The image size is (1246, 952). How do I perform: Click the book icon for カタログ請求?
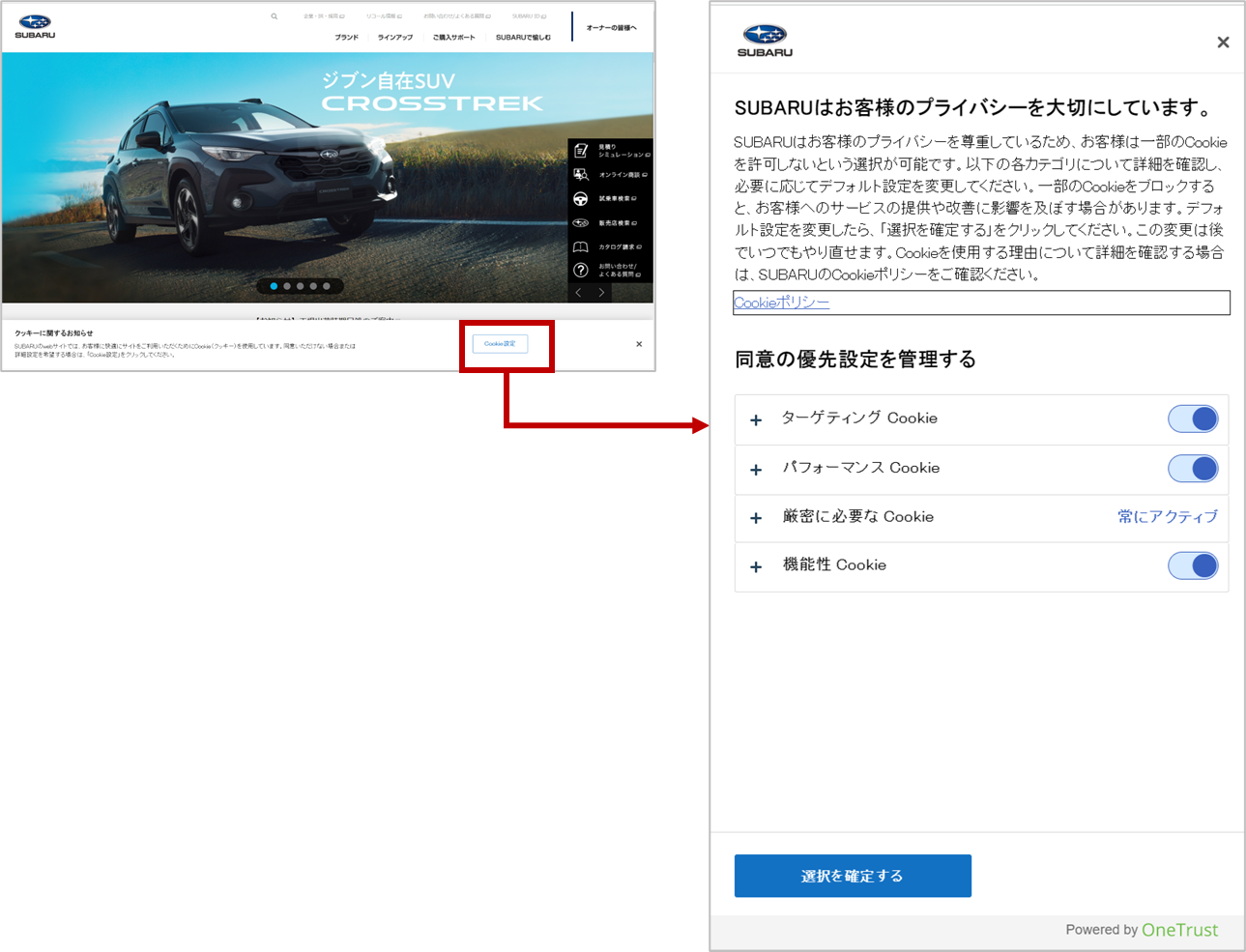pos(581,247)
